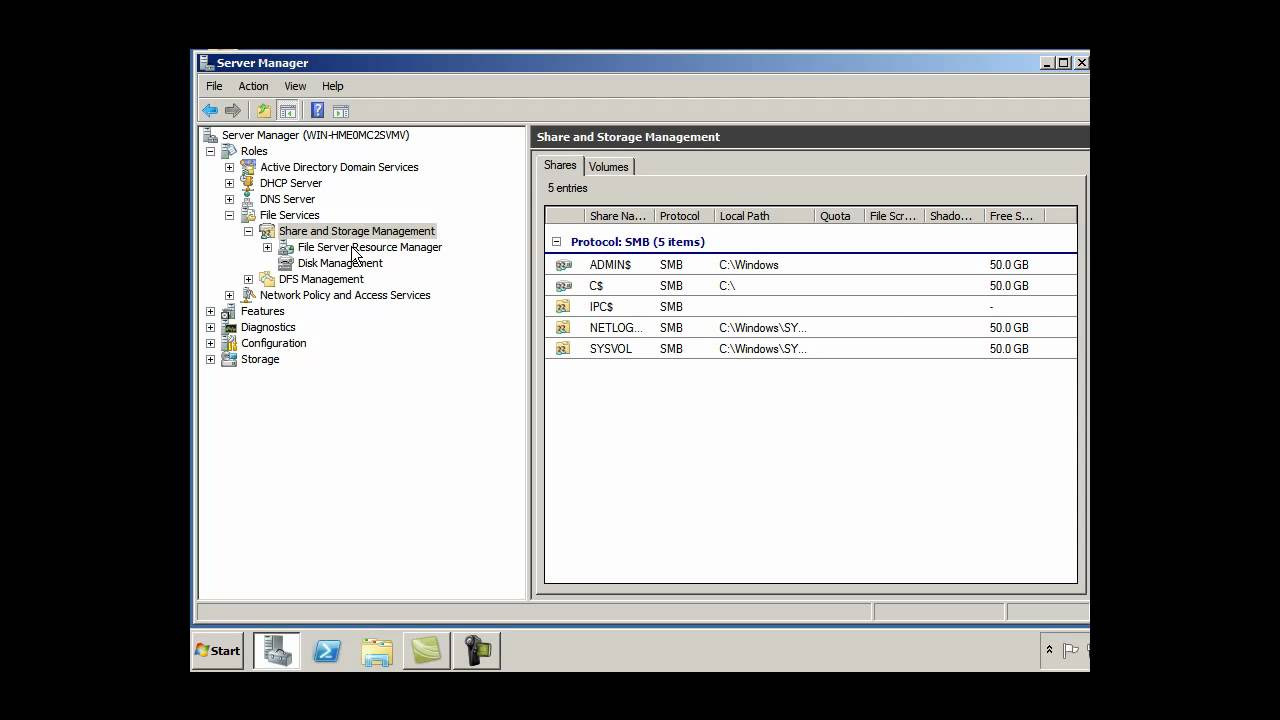Click the ADMIN$ share icon

[563, 265]
